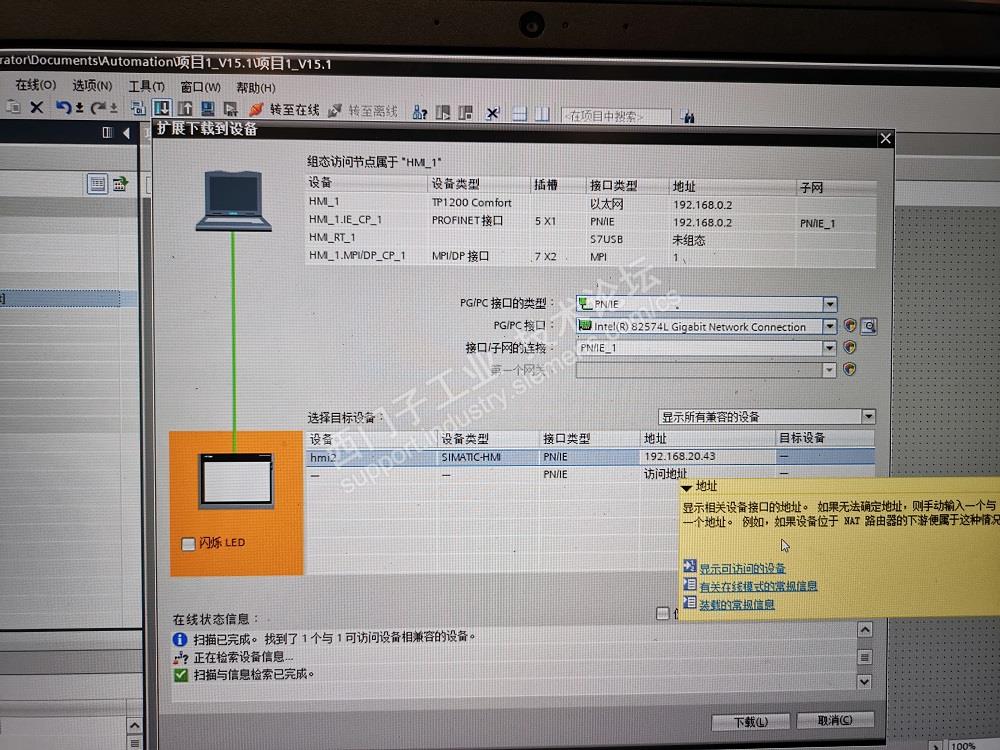
Task: Click Go online (转至在线)
Action: tap(284, 110)
